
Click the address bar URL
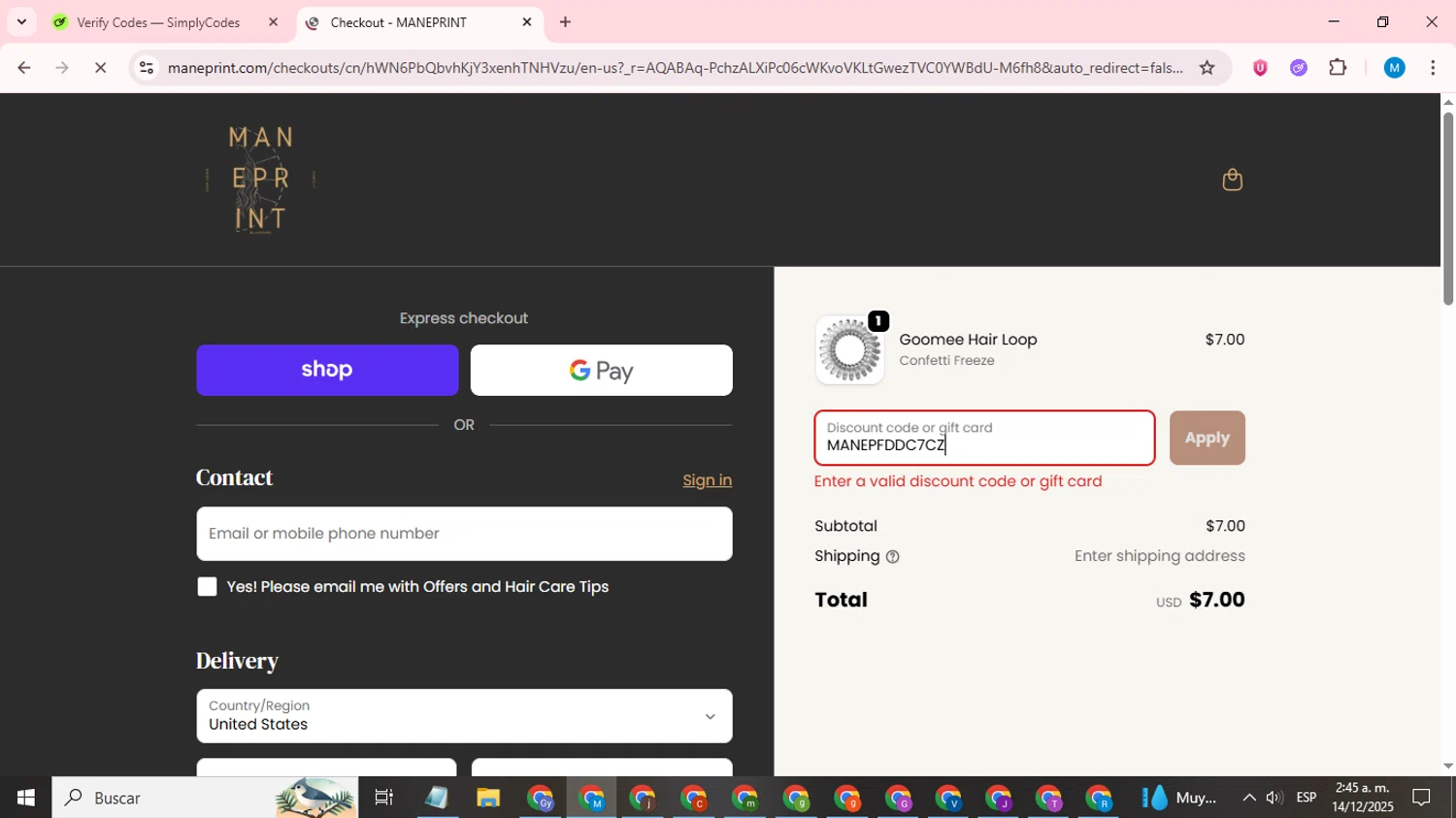click(x=675, y=68)
